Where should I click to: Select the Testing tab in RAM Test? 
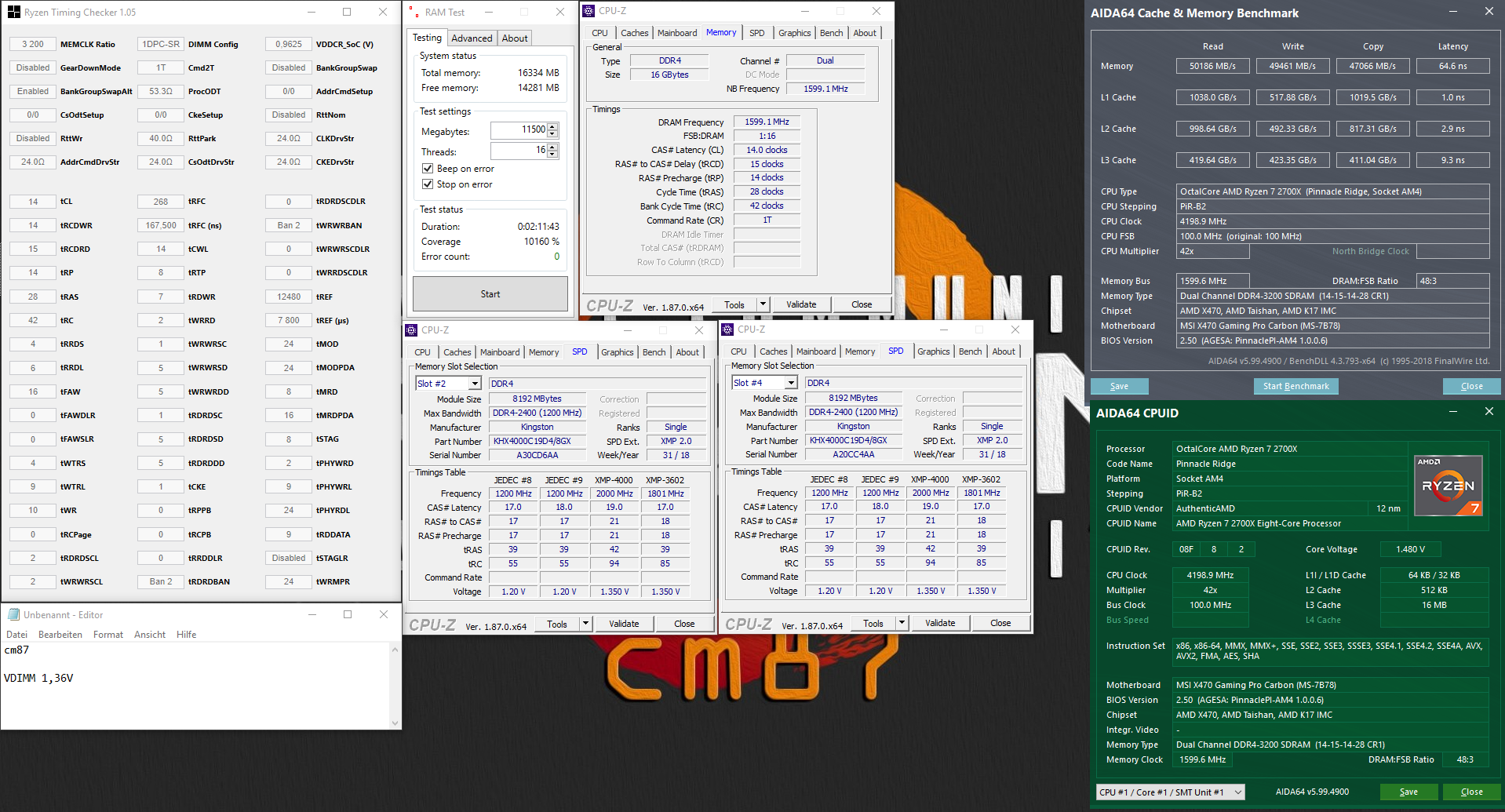(x=428, y=38)
